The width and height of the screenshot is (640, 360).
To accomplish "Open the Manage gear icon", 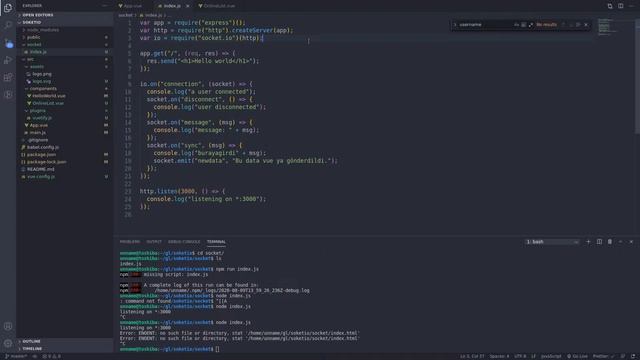I will pyautogui.click(x=8, y=343).
